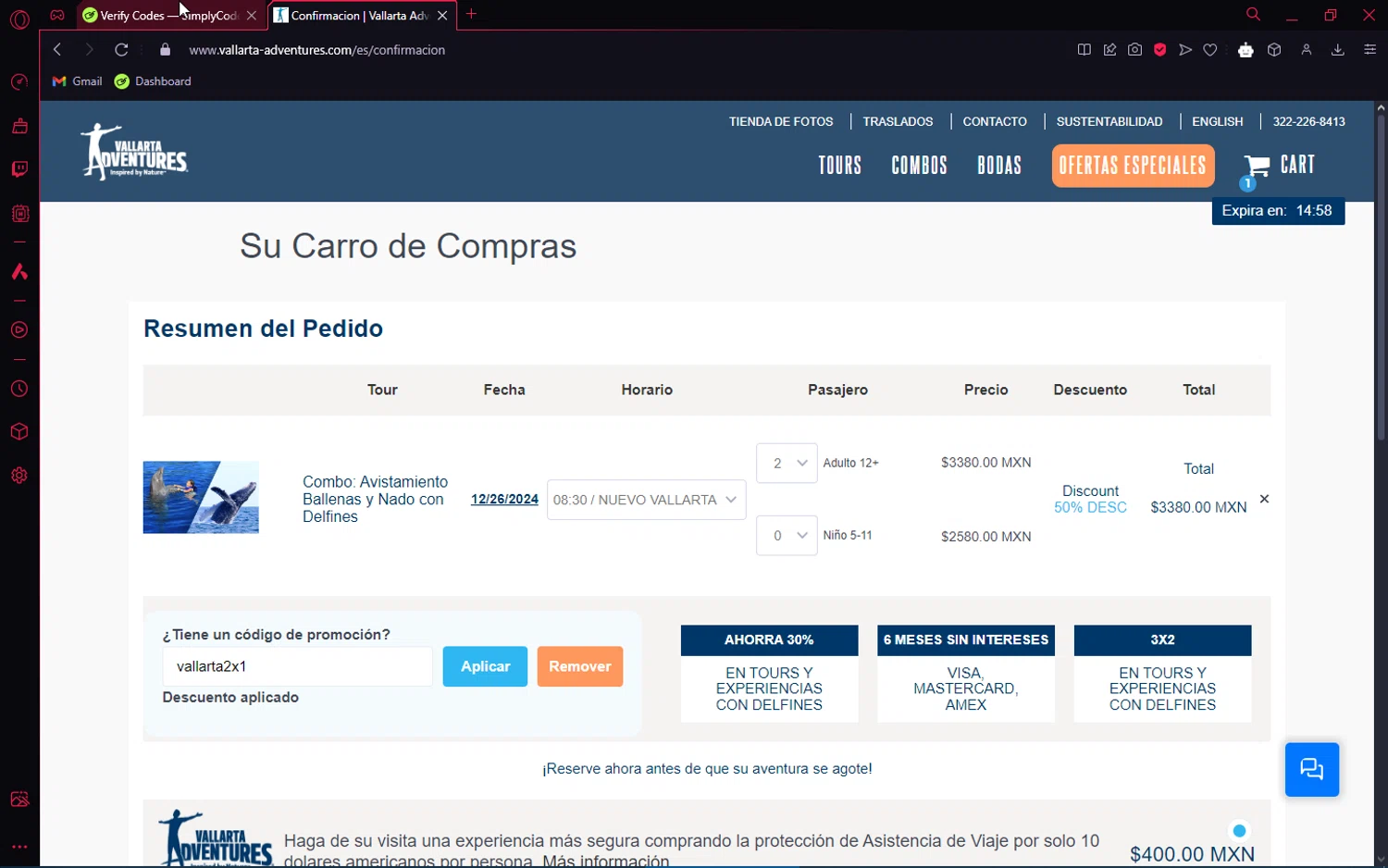1388x868 pixels.
Task: Open the Player sidebar icon
Action: pos(19,330)
